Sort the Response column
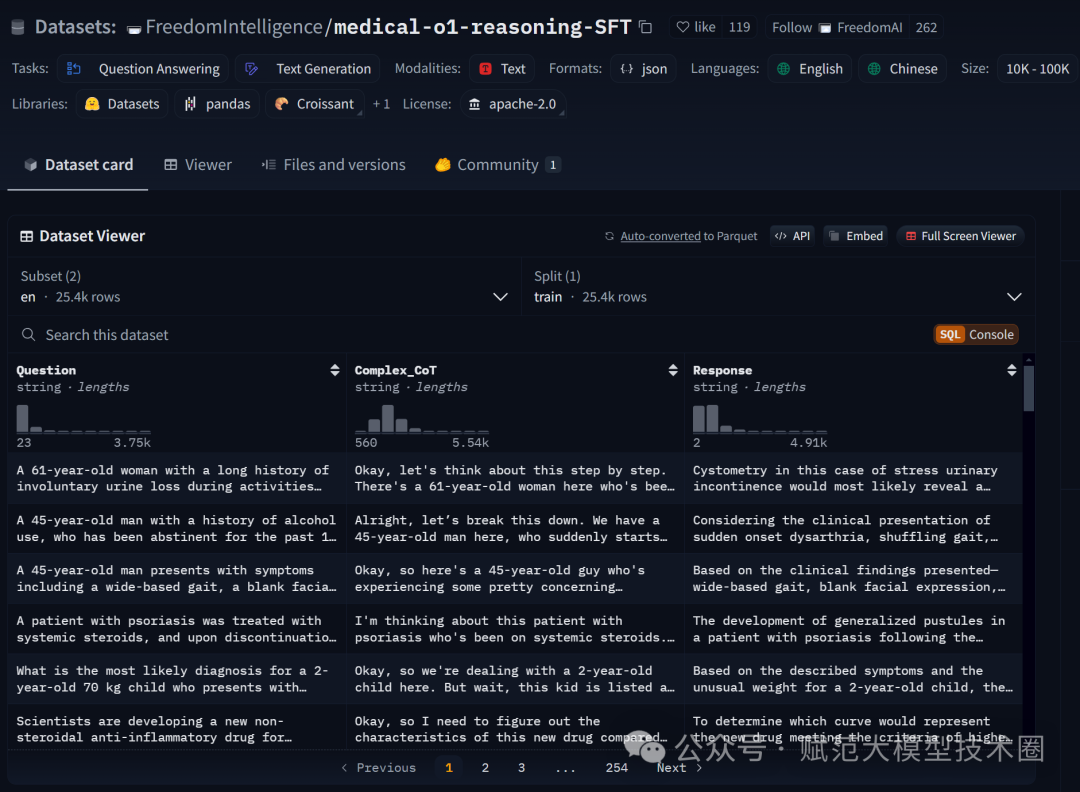Screen dimensions: 1080x792 [x=1011, y=370]
